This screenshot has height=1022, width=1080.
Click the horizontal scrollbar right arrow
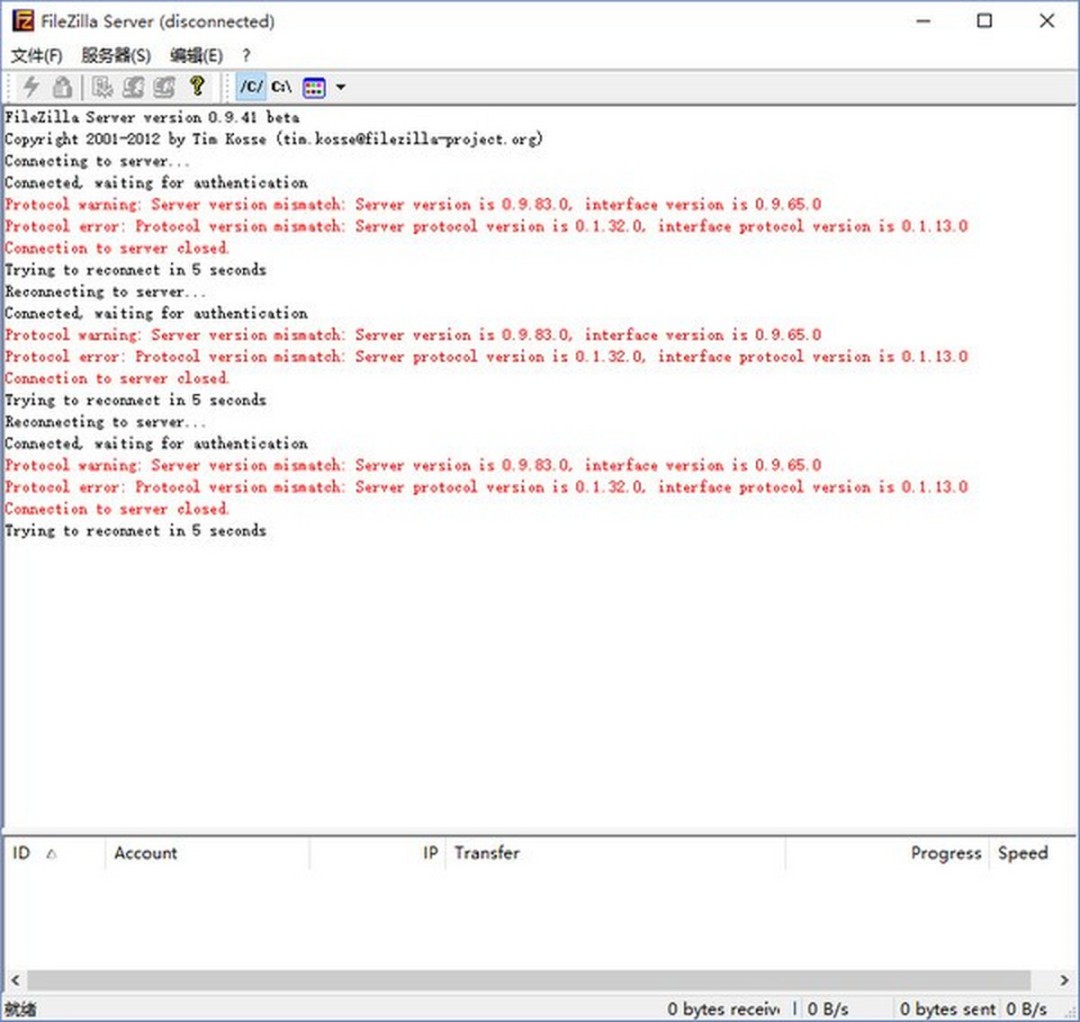[x=1064, y=980]
